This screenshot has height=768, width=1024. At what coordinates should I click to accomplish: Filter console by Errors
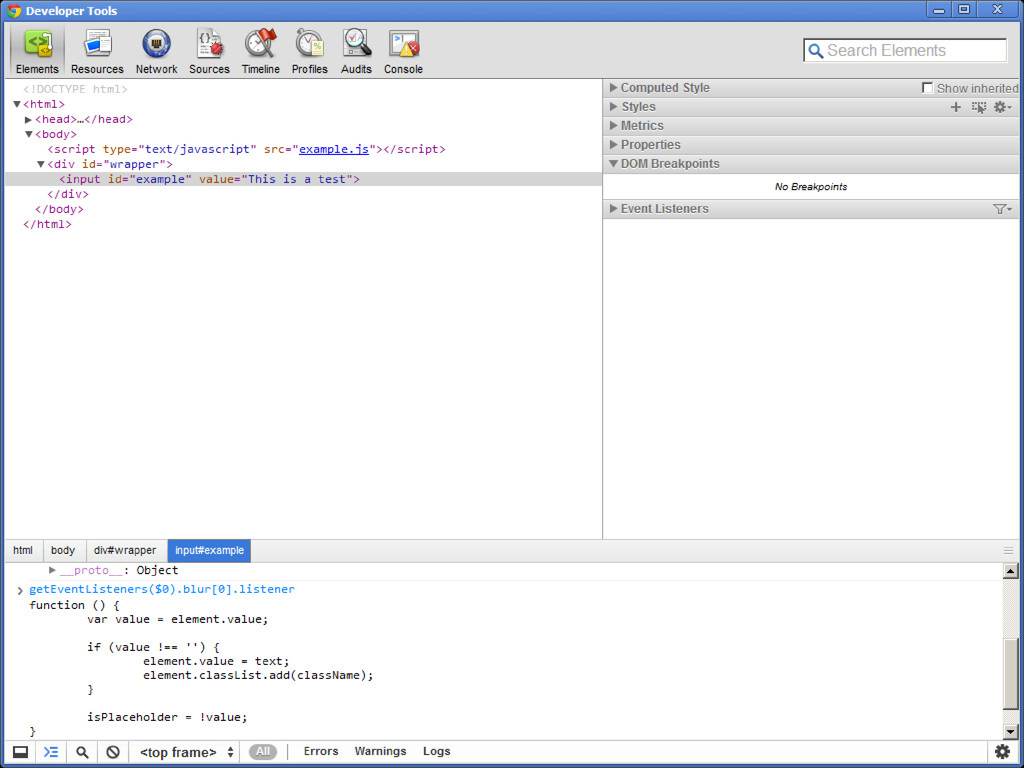321,751
